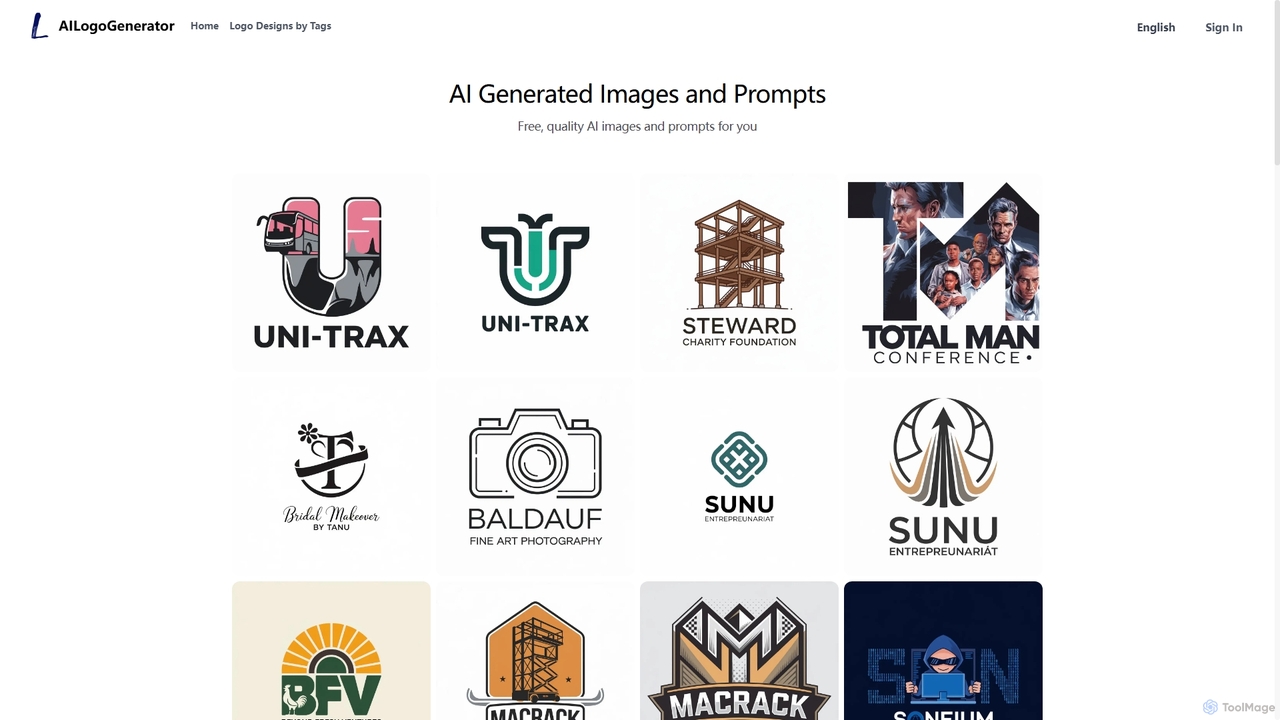The height and width of the screenshot is (720, 1280).
Task: Open the English language selector
Action: [x=1156, y=27]
